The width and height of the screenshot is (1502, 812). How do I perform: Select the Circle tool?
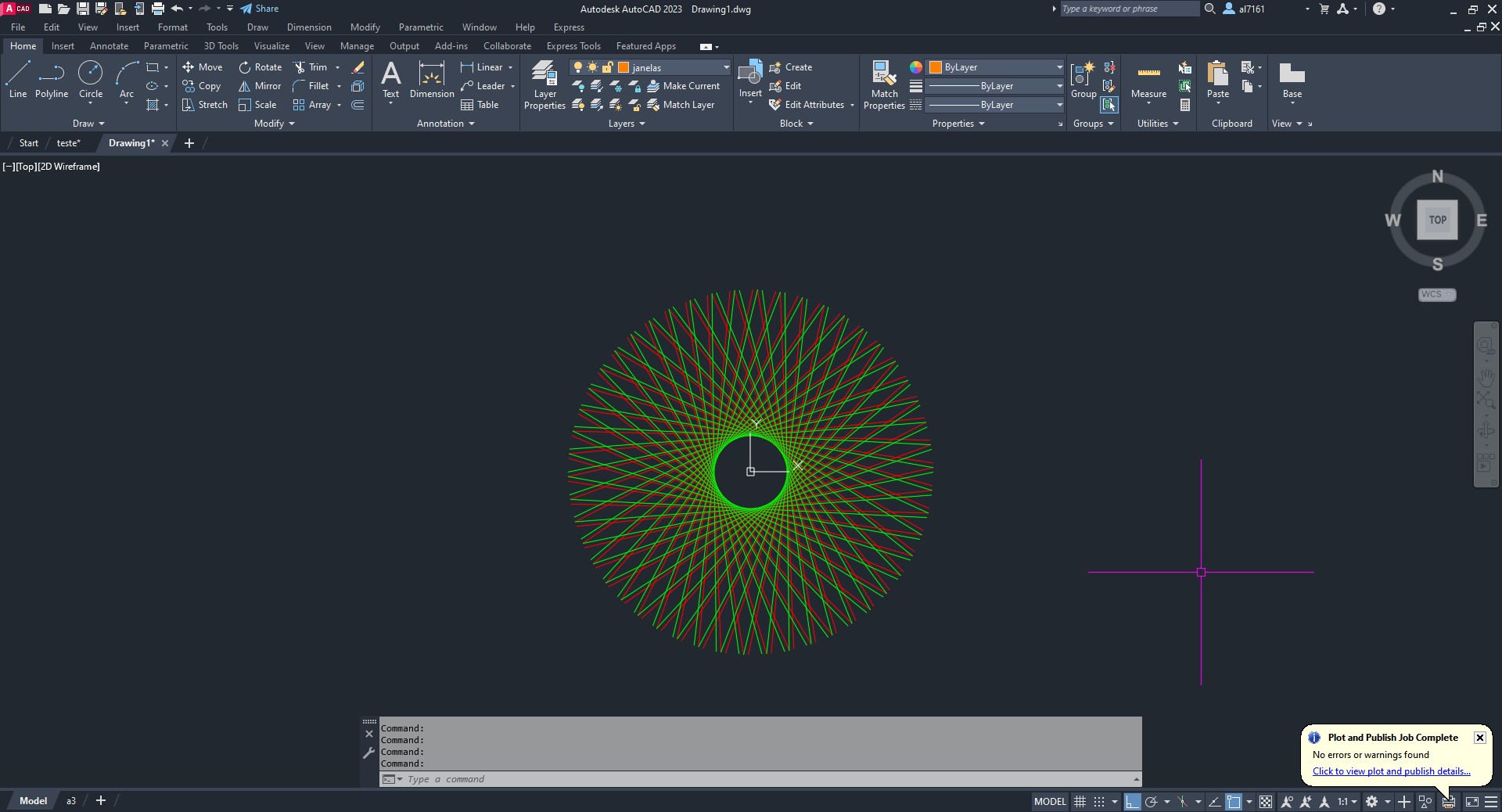coord(91,80)
